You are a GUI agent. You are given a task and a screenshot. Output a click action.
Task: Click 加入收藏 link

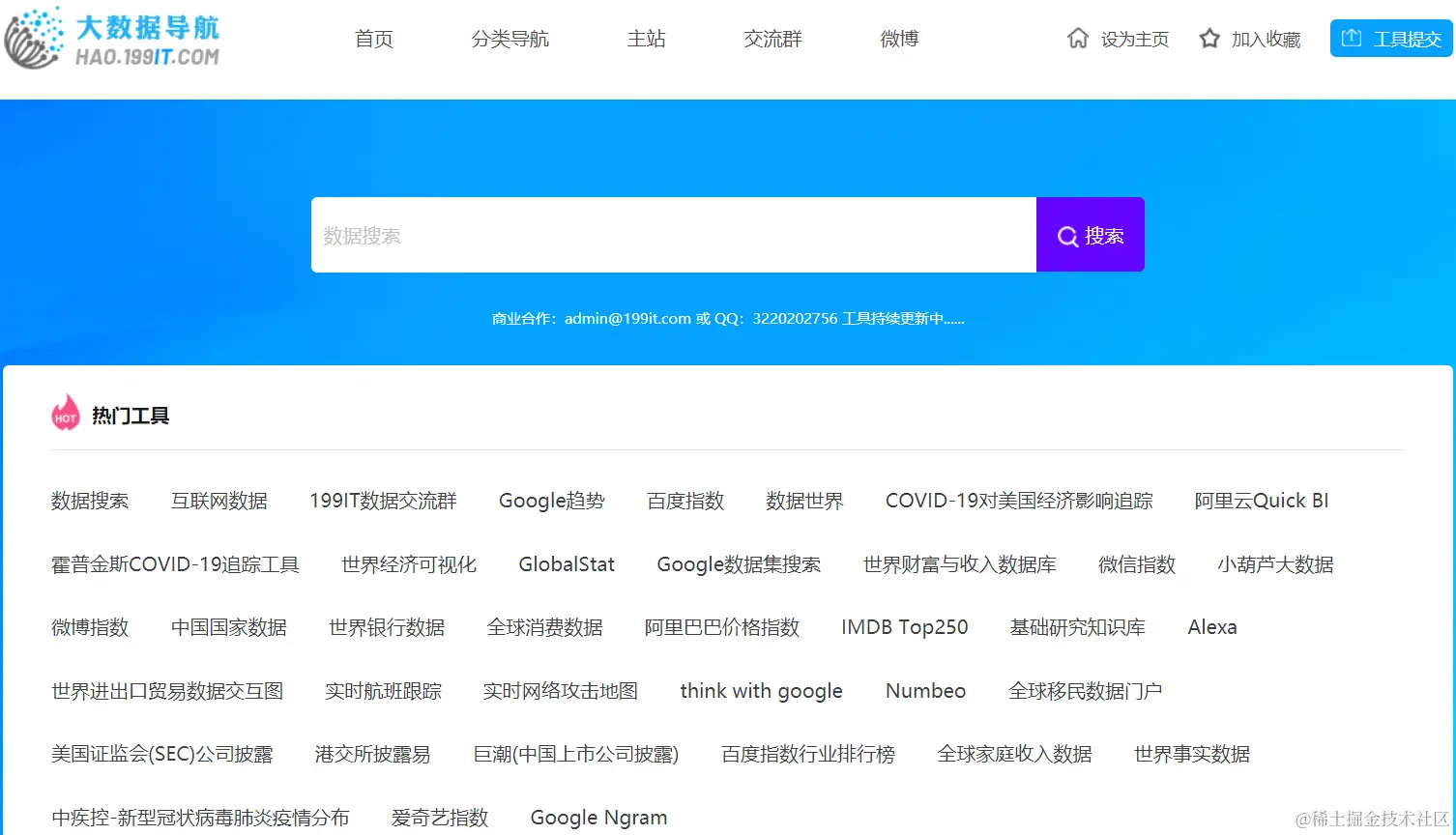point(1267,40)
